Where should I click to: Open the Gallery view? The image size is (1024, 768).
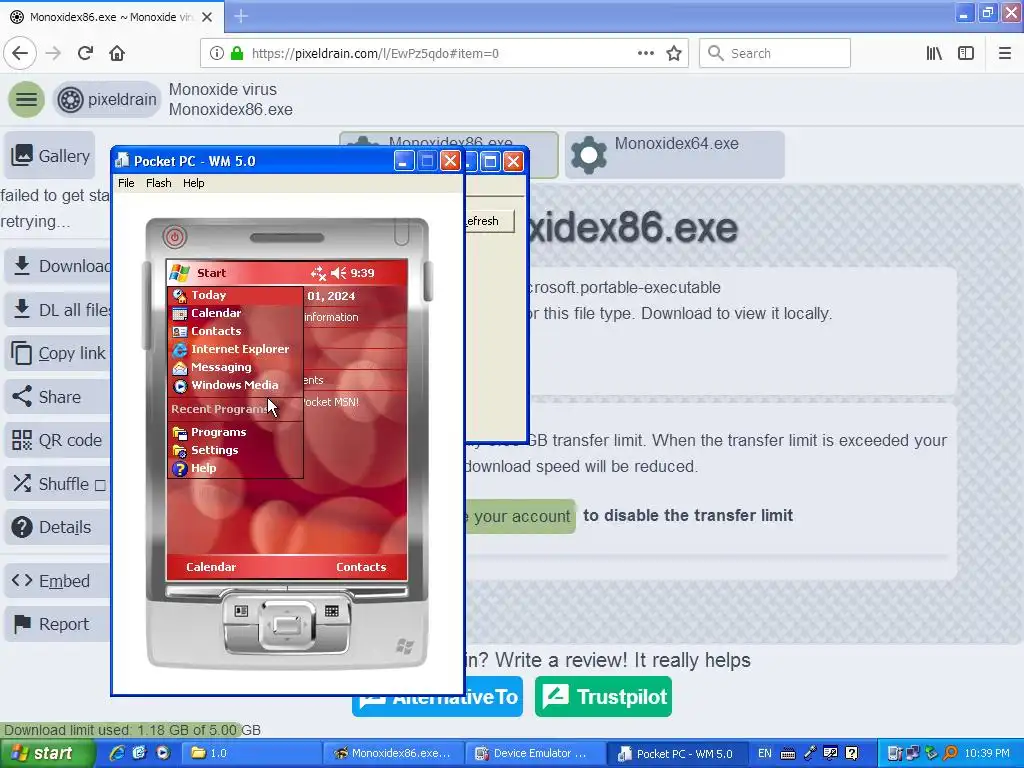(x=50, y=155)
